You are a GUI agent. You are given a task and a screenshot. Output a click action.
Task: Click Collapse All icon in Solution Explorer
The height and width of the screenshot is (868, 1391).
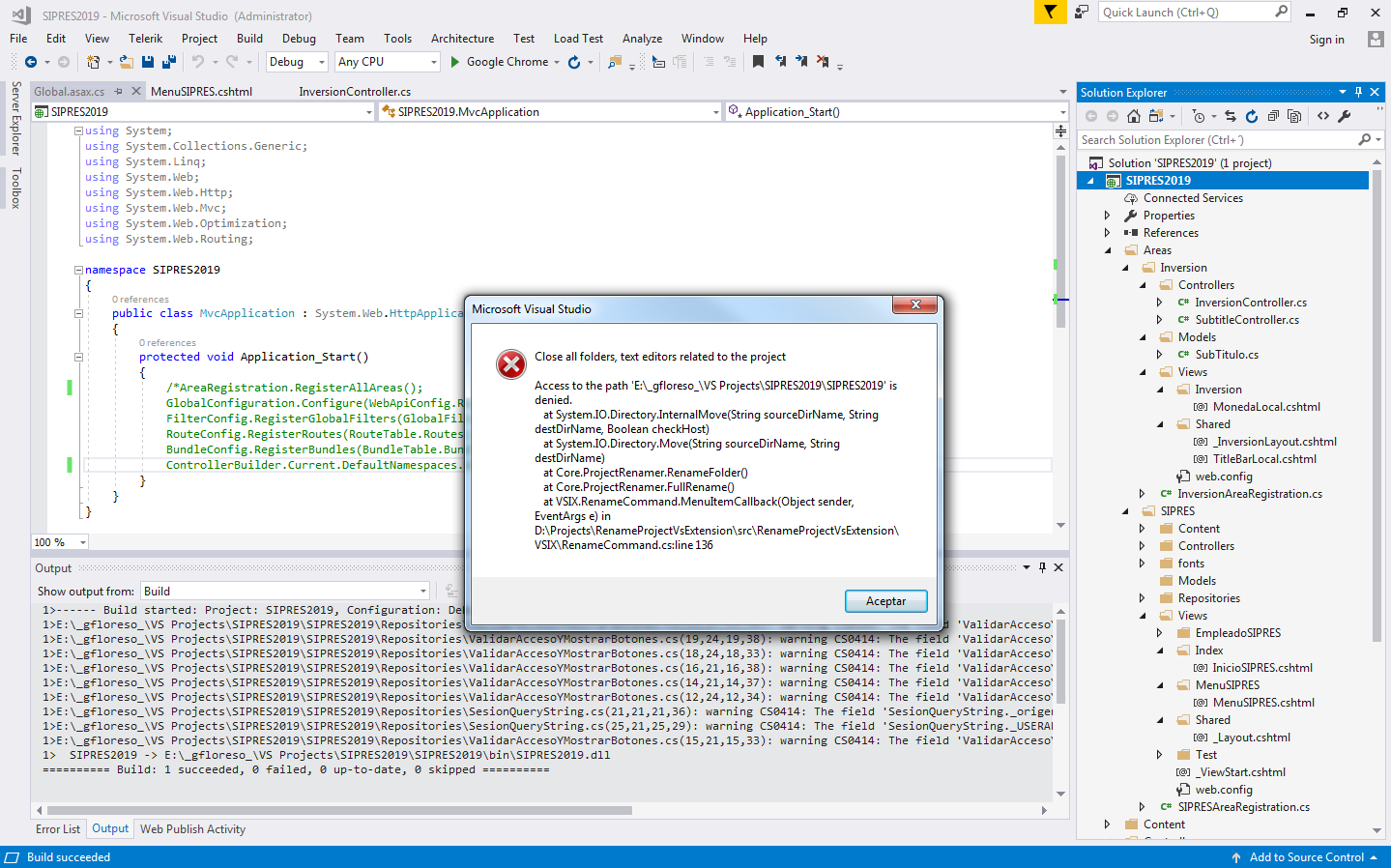click(1273, 116)
